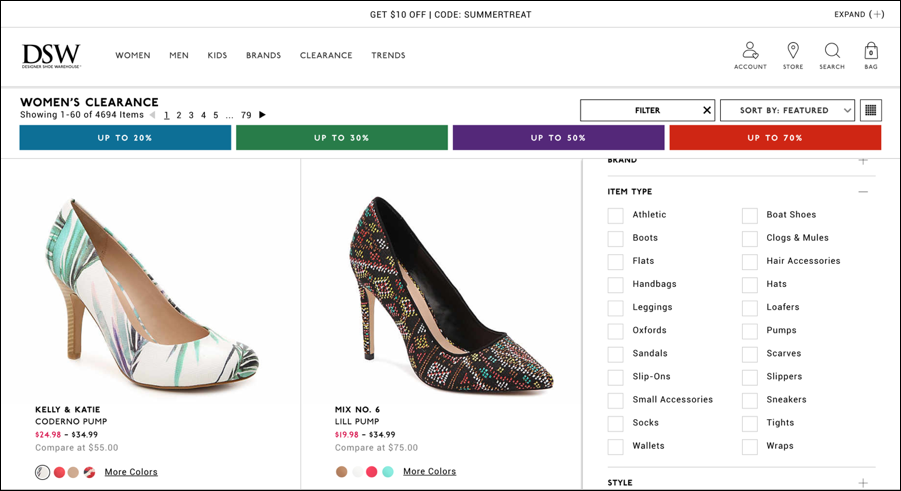Open the Women menu
The image size is (901, 491).
tap(133, 55)
